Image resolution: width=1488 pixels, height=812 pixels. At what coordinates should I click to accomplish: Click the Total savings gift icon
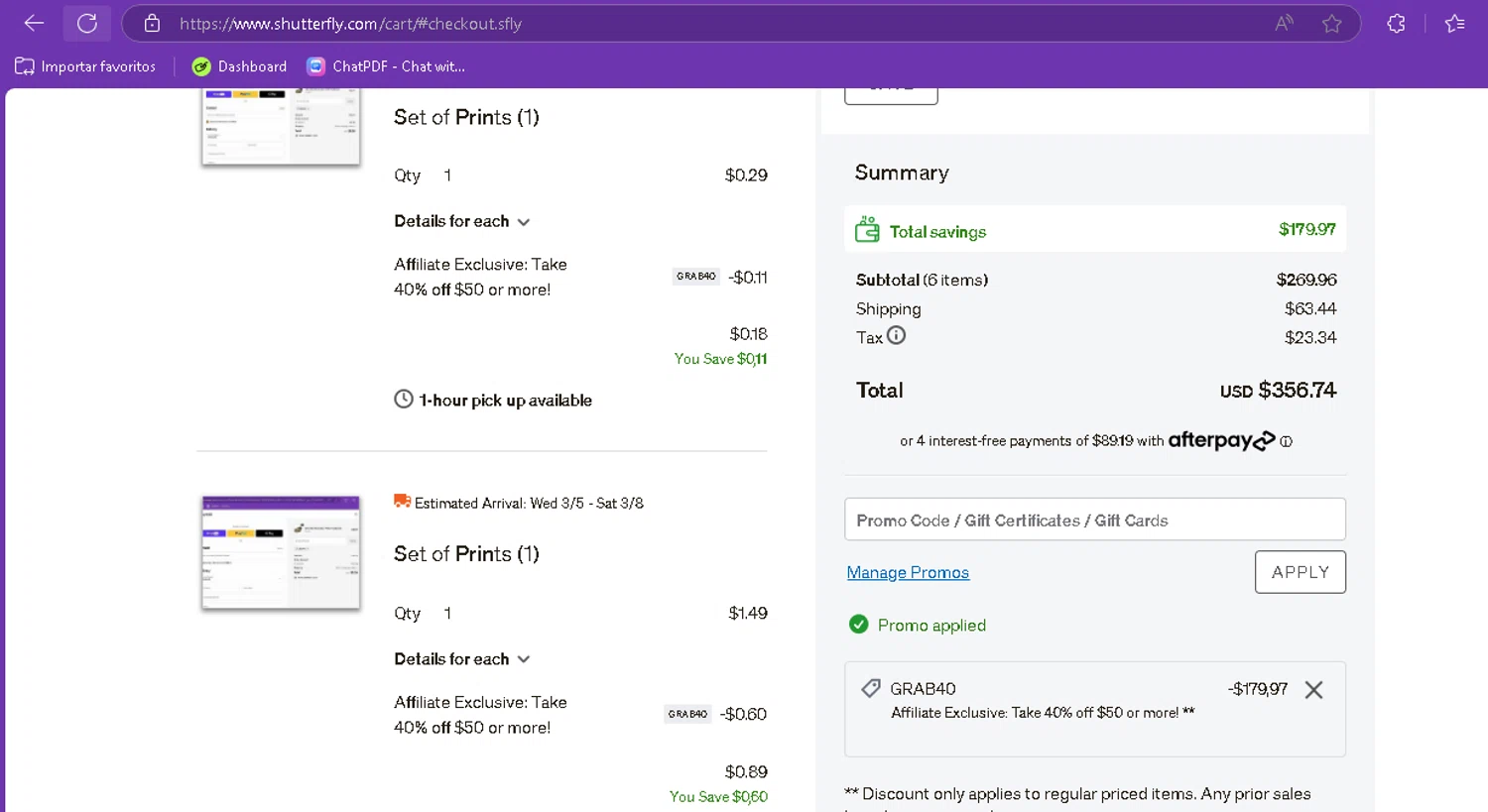(867, 229)
